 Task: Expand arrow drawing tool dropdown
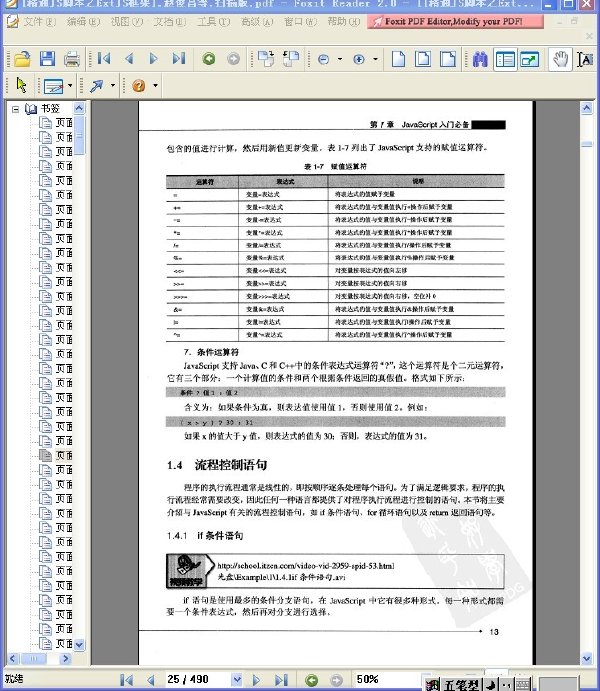click(112, 85)
